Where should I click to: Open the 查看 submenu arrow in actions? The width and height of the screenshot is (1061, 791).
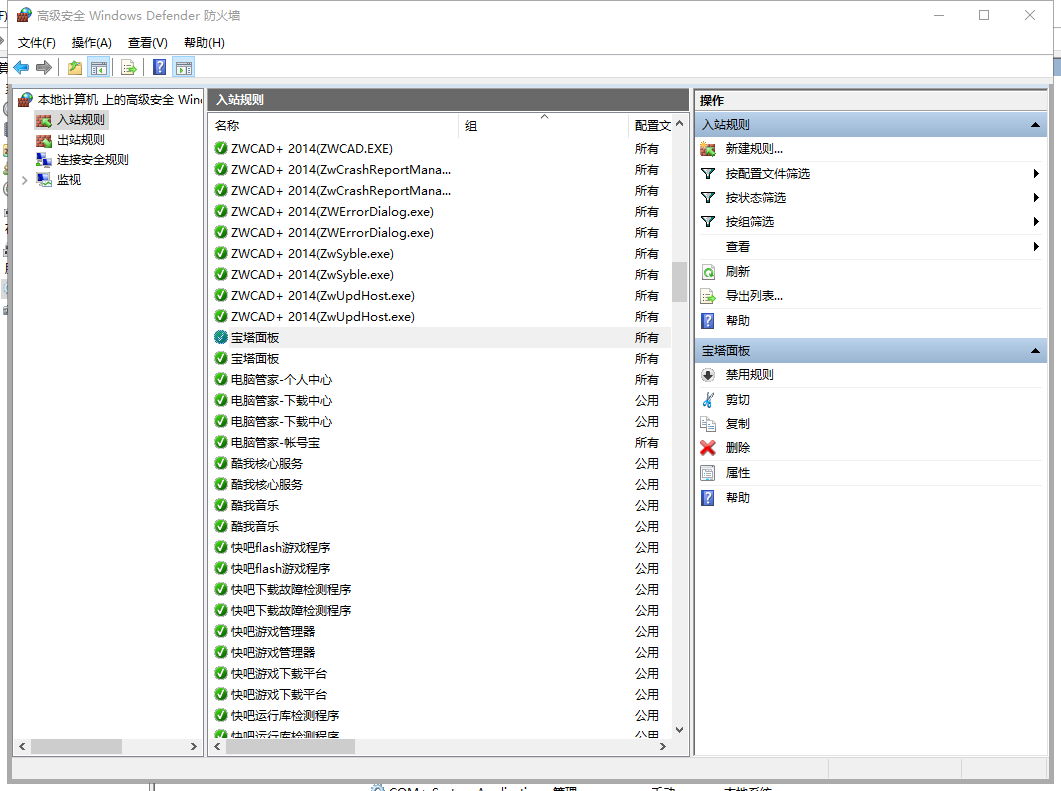1036,246
